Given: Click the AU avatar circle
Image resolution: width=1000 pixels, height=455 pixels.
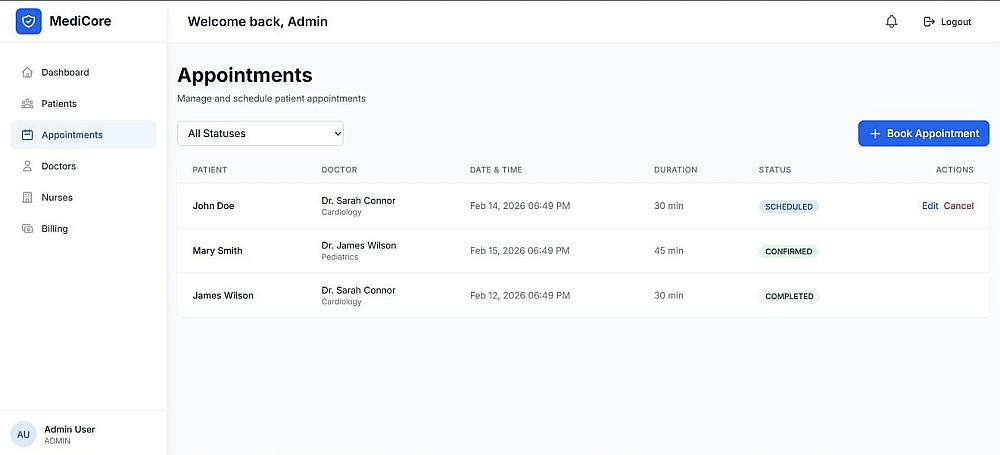Looking at the screenshot, I should (23, 434).
